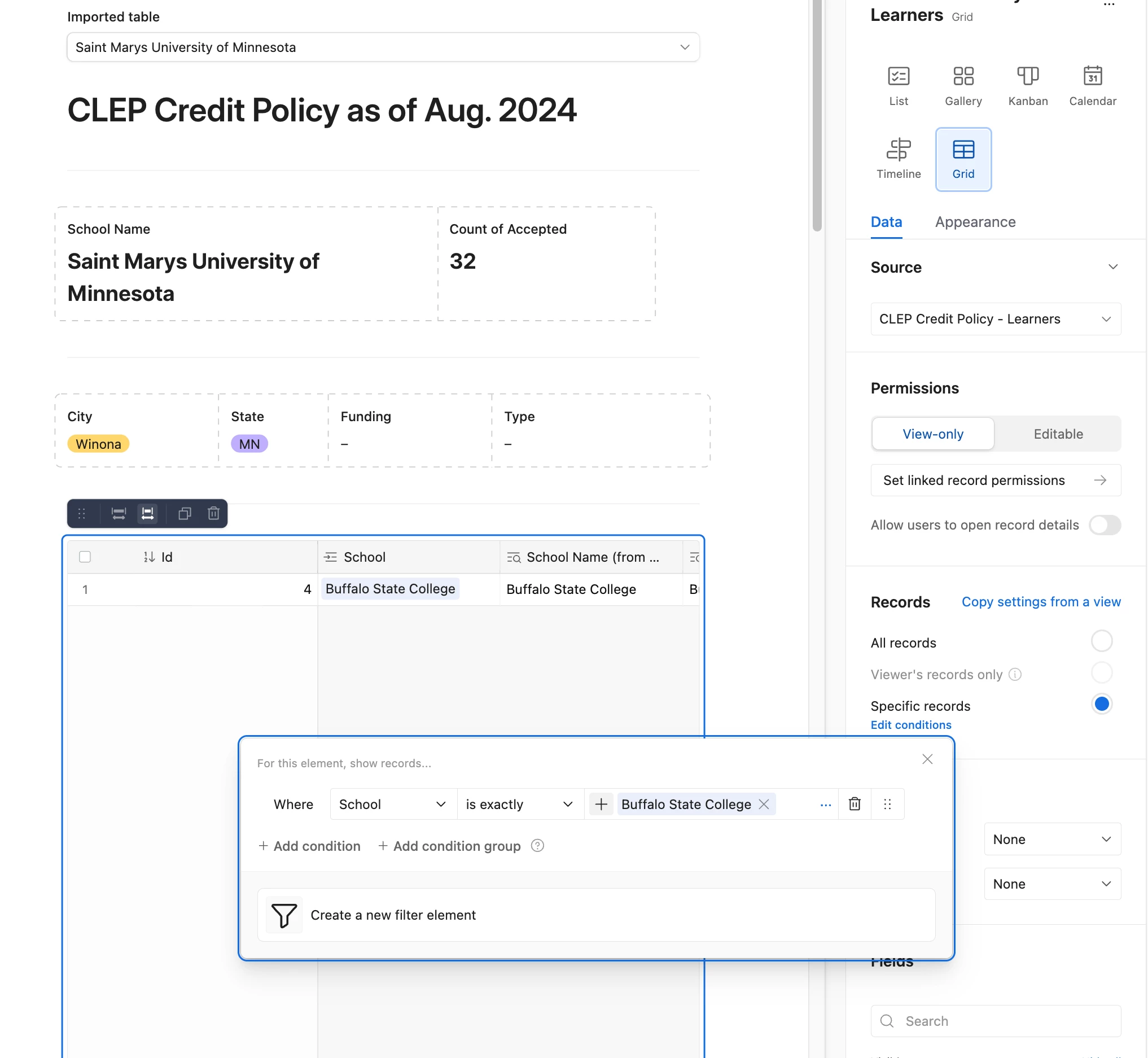Open the first None dropdown
1148x1058 pixels.
pyautogui.click(x=1052, y=839)
